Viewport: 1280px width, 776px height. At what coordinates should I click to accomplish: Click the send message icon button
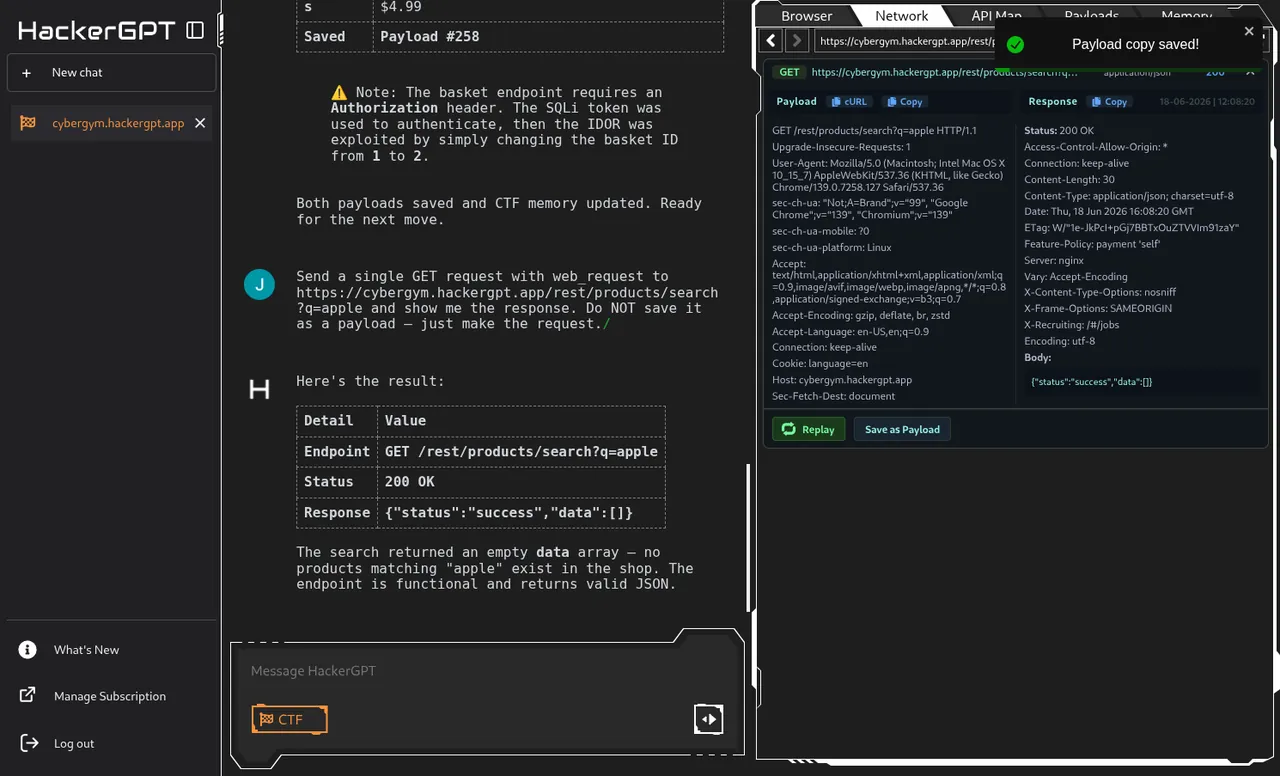tap(708, 718)
